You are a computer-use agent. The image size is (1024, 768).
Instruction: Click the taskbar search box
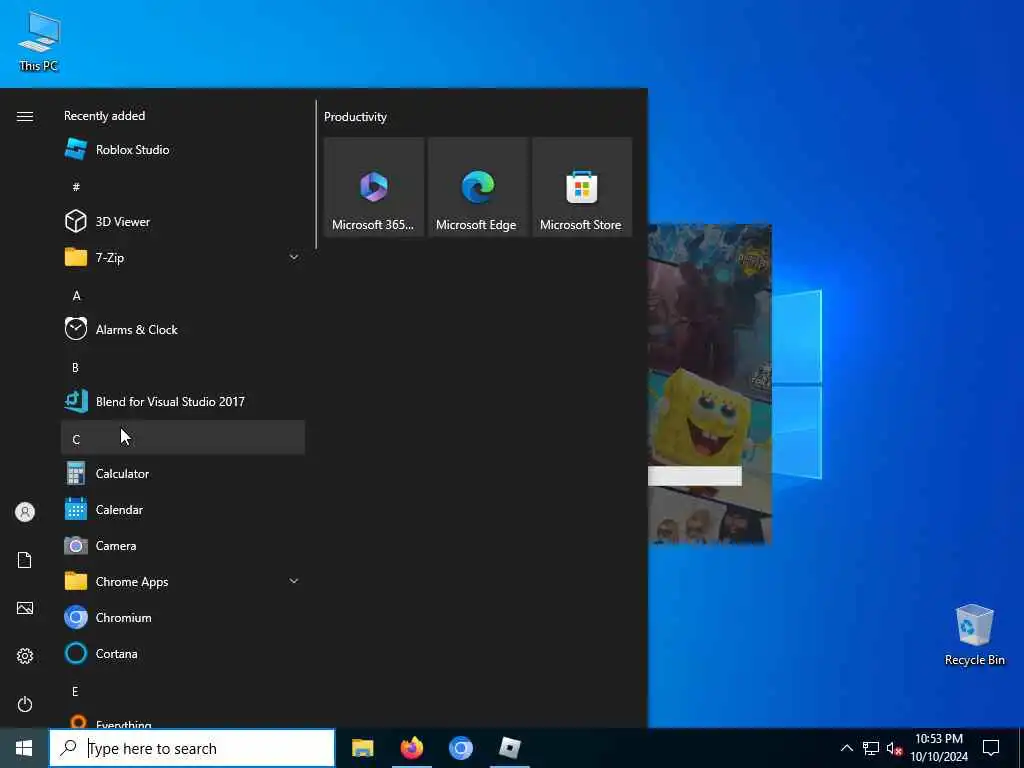tap(193, 748)
